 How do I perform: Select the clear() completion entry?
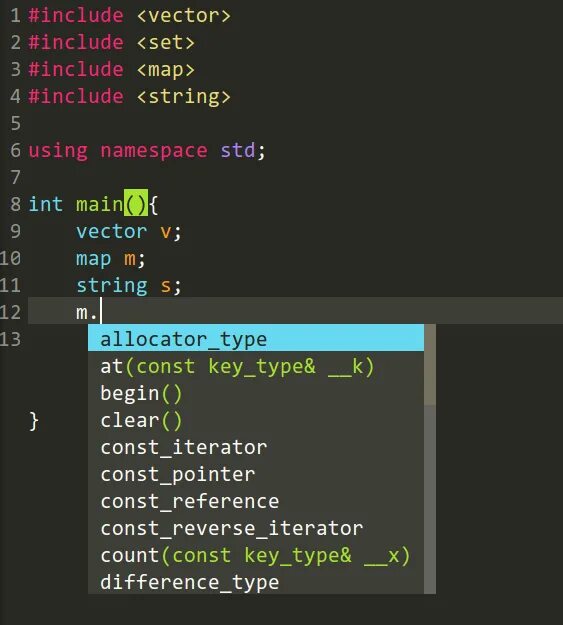coord(256,420)
